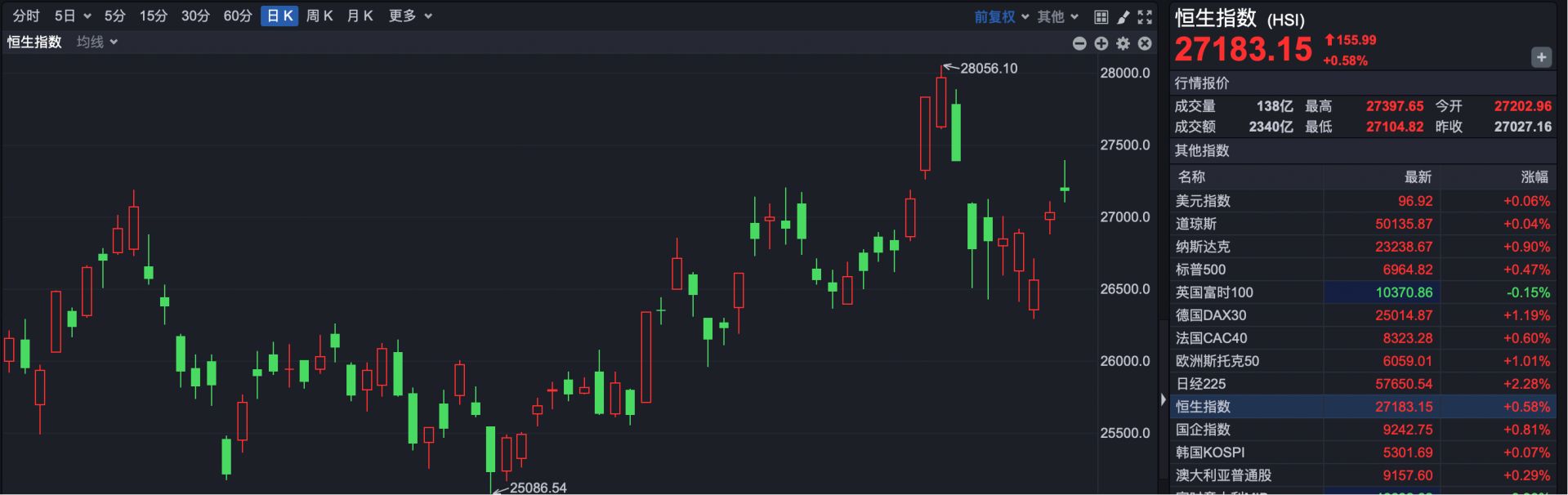Expand the 前复权 adjustment dropdown
Image resolution: width=1568 pixels, height=495 pixels.
point(1001,17)
